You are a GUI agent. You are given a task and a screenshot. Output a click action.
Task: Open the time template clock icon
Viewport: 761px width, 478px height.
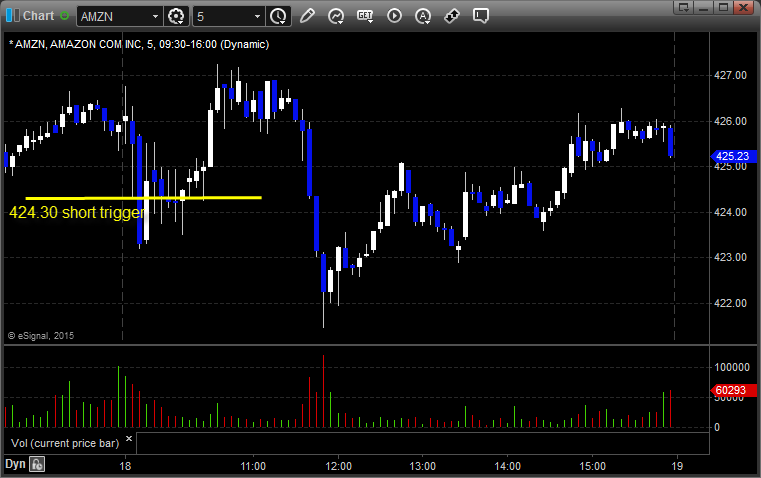pos(278,16)
